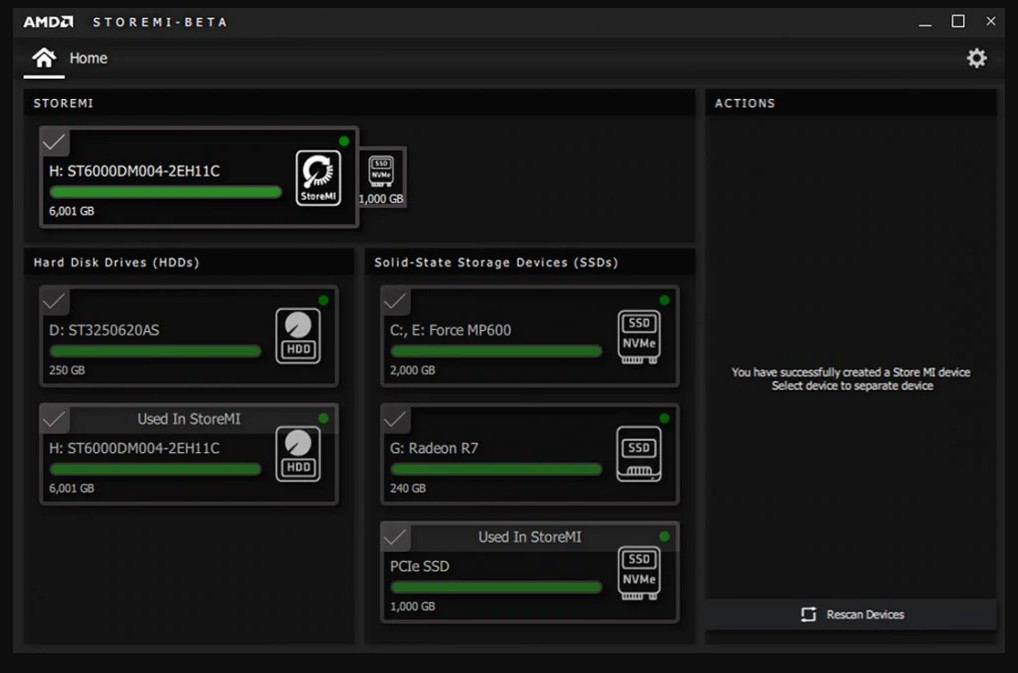Click capacity bar of D: ST3250620AS

pos(155,351)
